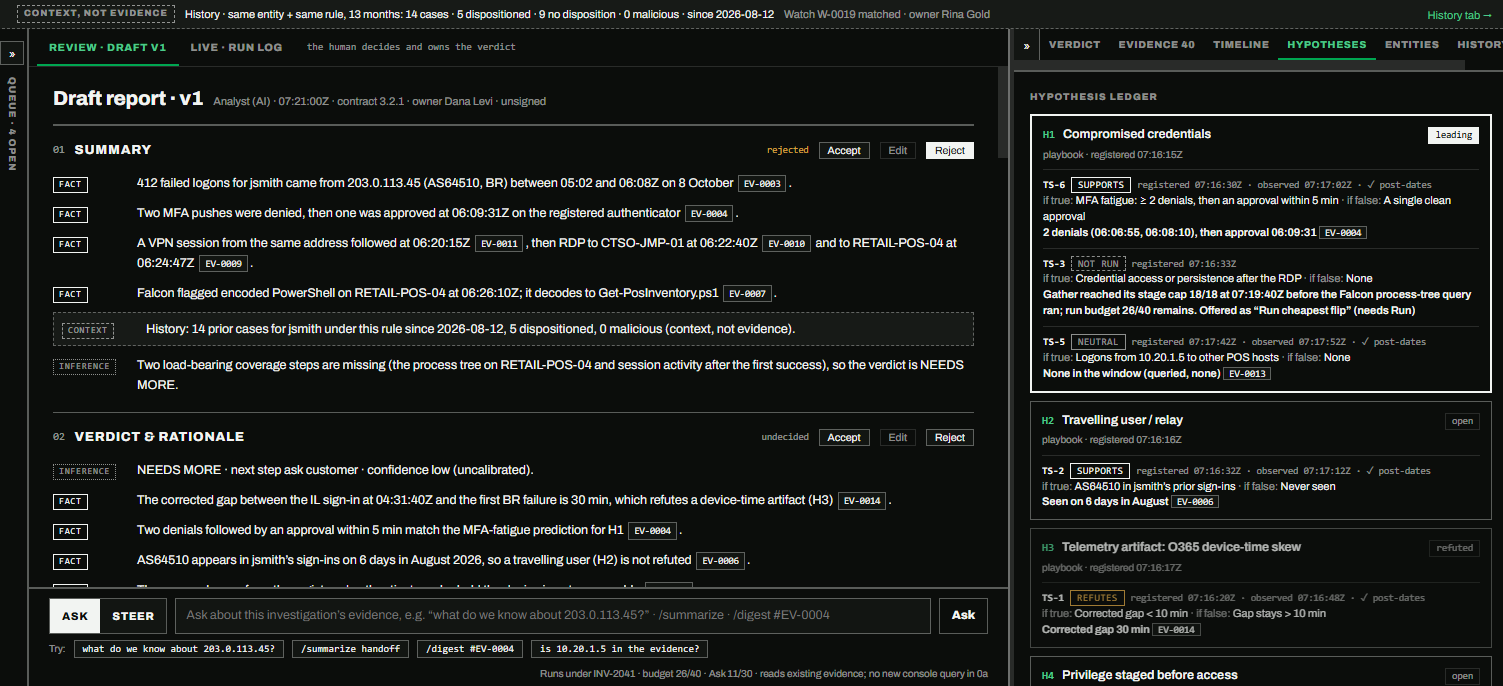Click the open badge on H2
This screenshot has width=1503, height=686.
point(1462,421)
